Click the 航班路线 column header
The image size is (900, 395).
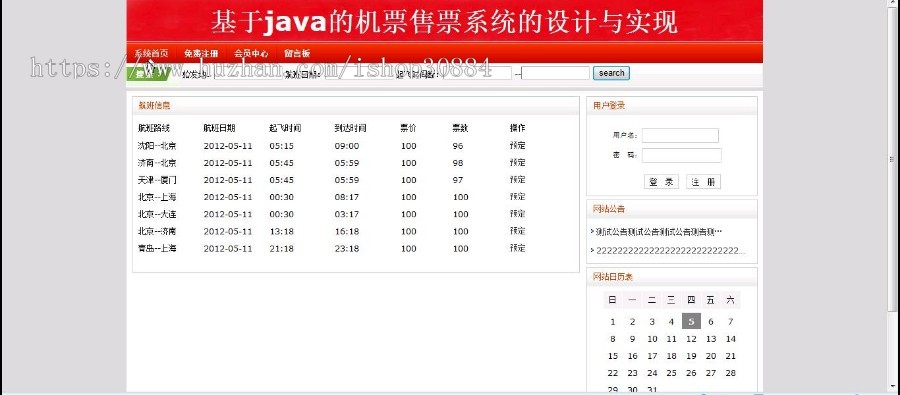(154, 128)
